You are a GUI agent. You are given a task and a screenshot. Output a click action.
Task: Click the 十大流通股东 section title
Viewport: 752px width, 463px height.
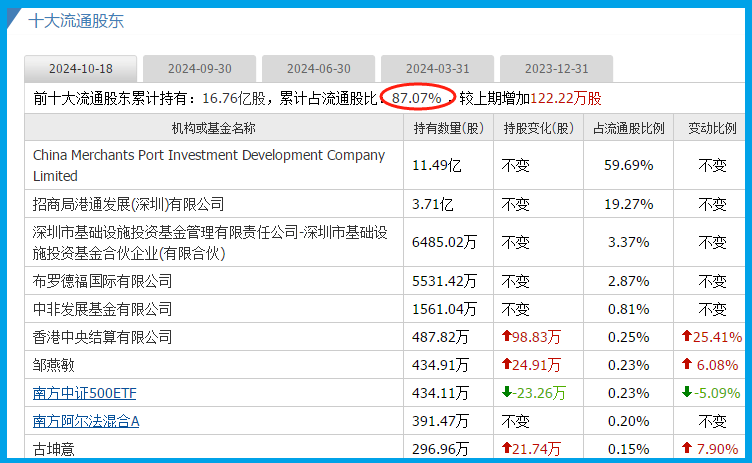click(76, 21)
